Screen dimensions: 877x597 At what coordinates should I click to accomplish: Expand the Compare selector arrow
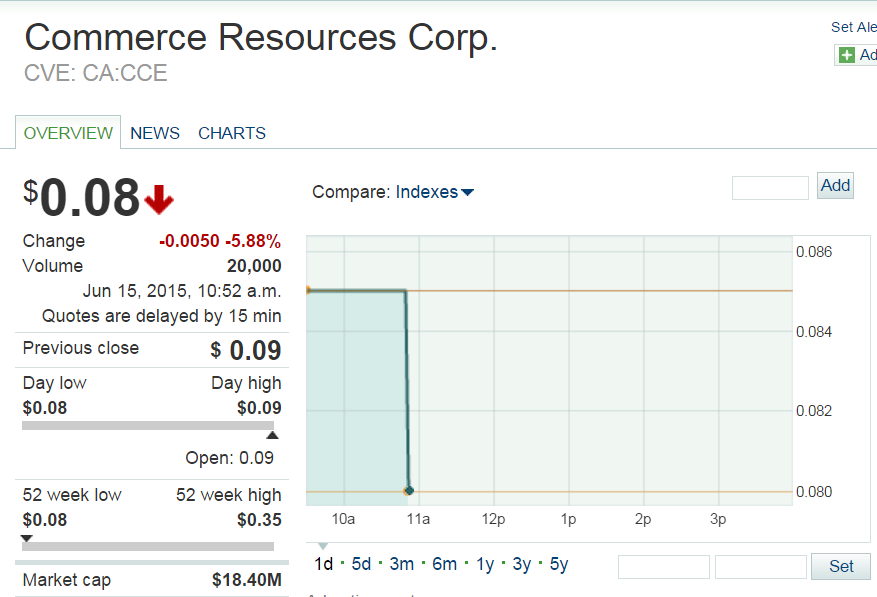click(465, 192)
